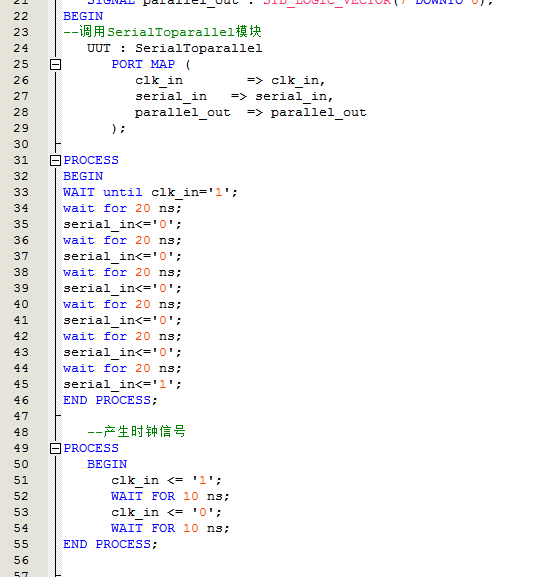Click 'WAIT FOR 10 ns;' on line 54
Image resolution: width=545 pixels, height=577 pixels.
[x=170, y=528]
